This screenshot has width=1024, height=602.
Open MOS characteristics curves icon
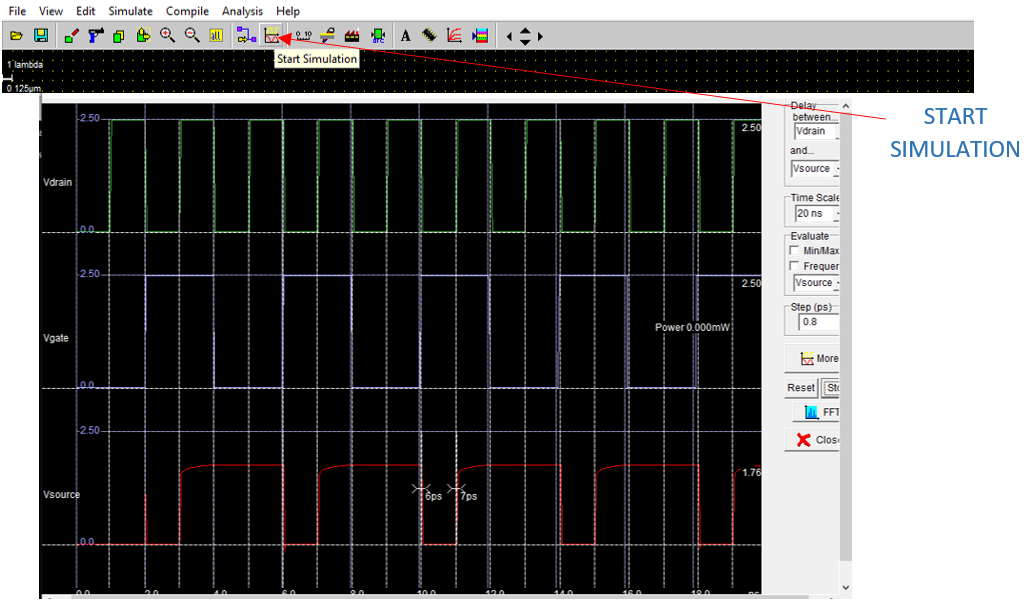coord(455,36)
